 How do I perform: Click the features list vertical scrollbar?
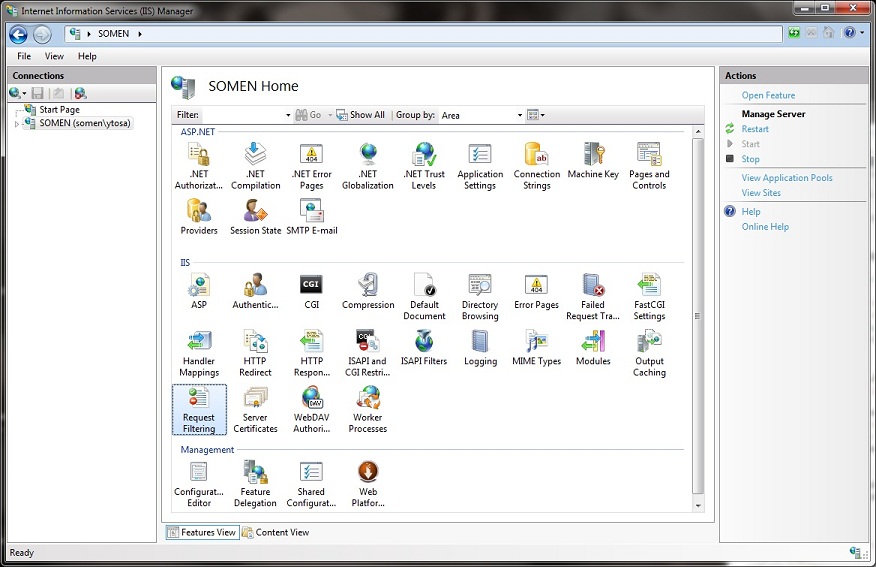(698, 318)
